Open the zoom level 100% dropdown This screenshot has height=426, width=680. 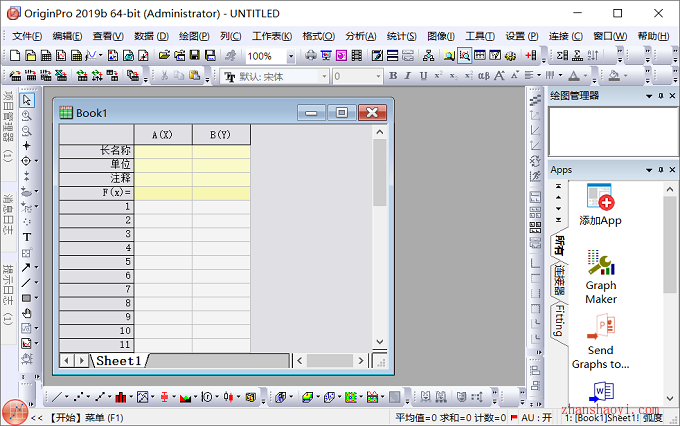pyautogui.click(x=291, y=56)
